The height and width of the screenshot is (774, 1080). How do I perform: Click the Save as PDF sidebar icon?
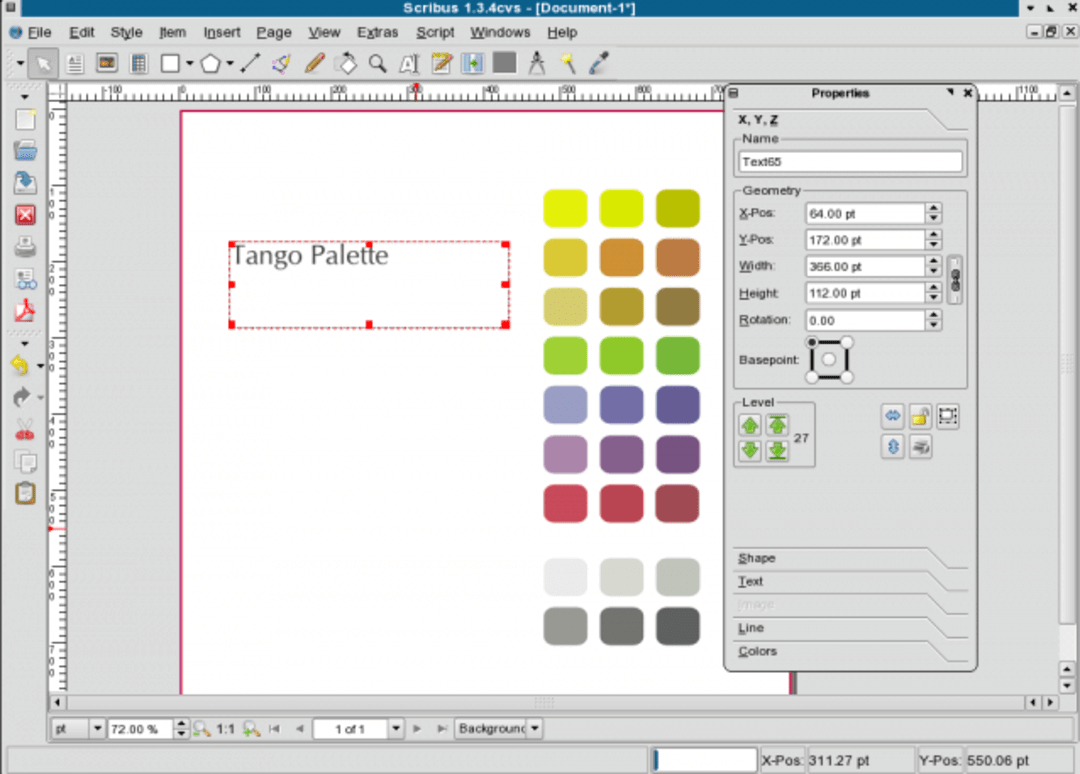25,311
